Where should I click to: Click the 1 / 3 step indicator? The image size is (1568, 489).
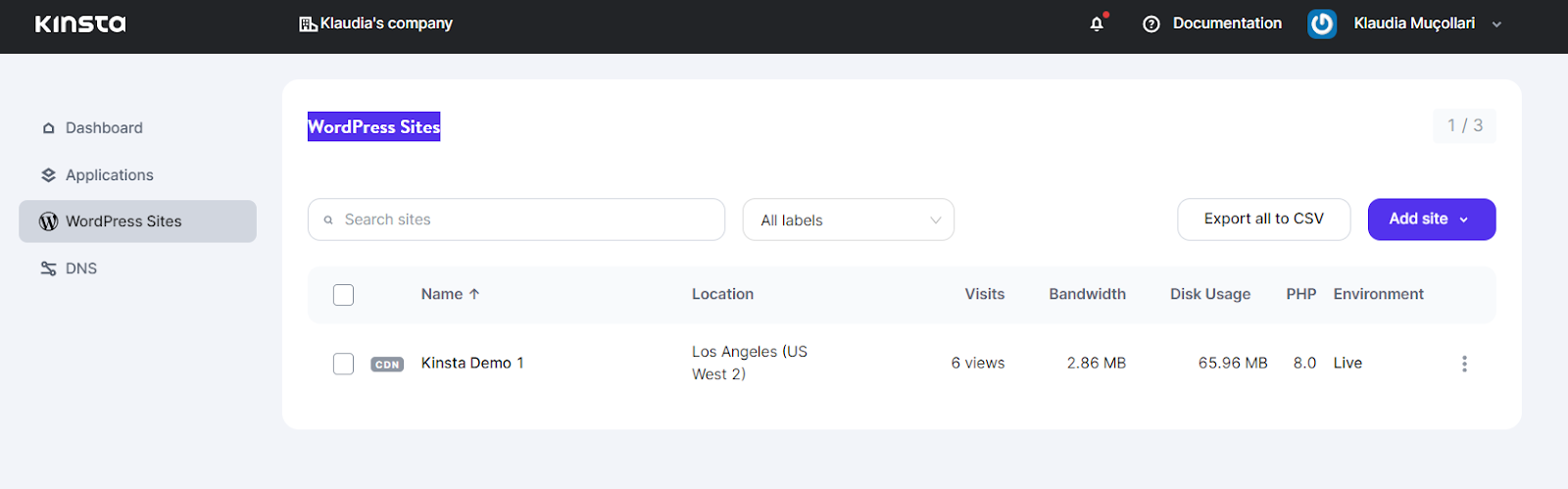[1464, 126]
